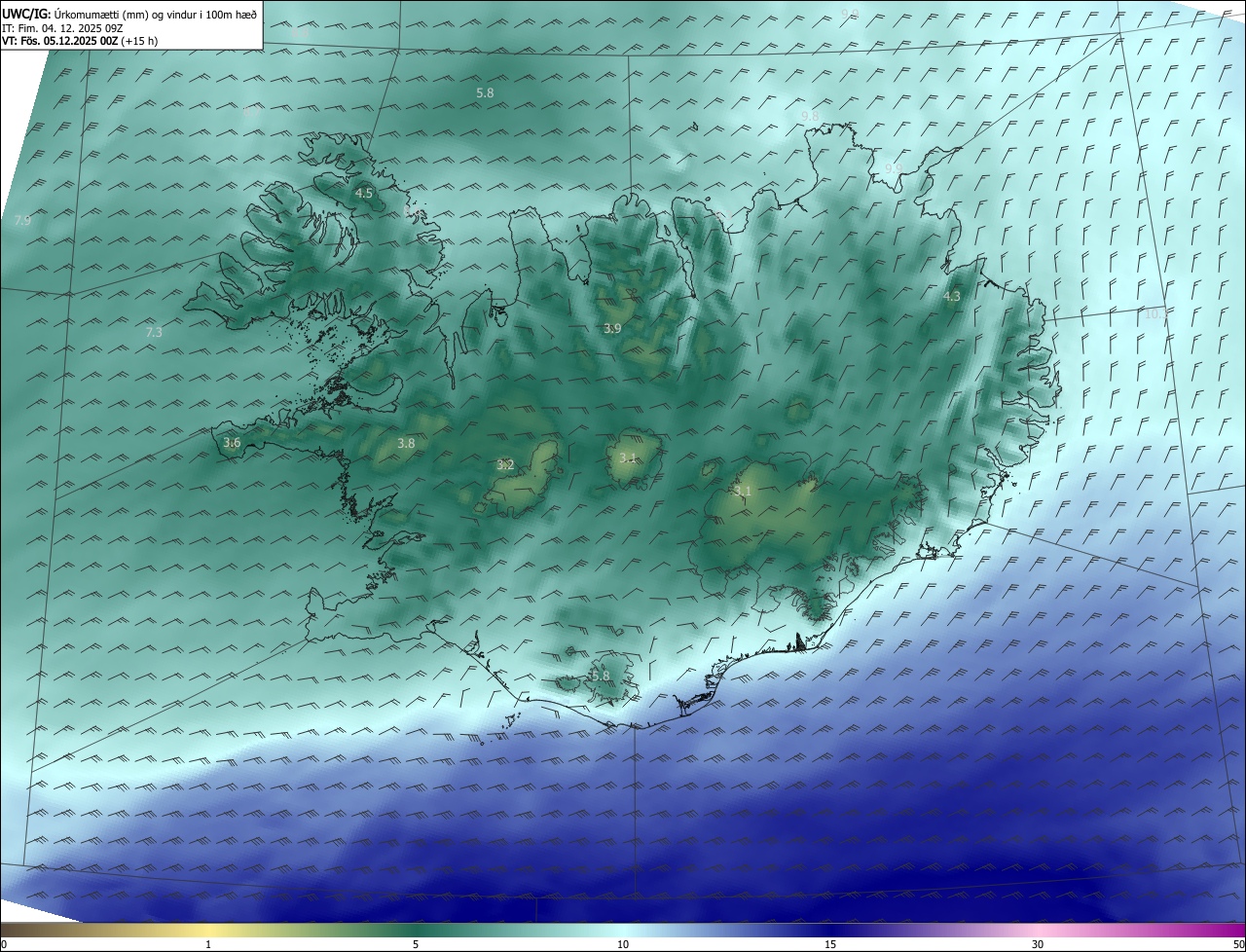Click the 4.5 value in the Westfjords
This screenshot has width=1246, height=952.
click(x=364, y=193)
